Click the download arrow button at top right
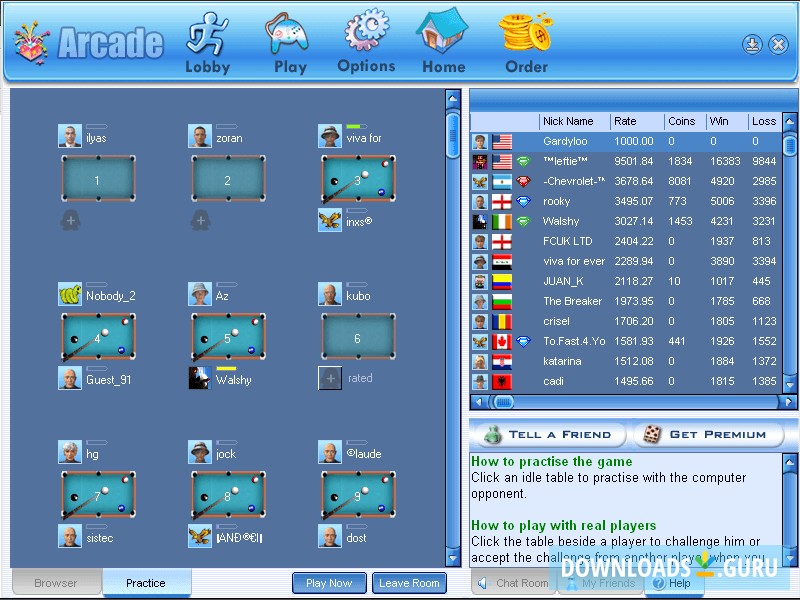This screenshot has height=600, width=800. 752,45
